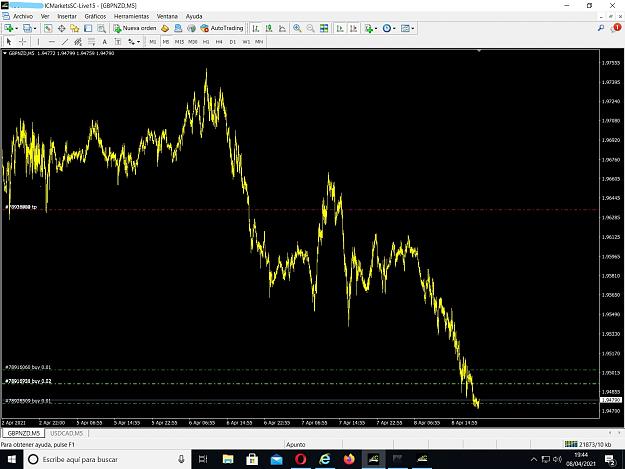Open the Ver menu

(x=45, y=16)
